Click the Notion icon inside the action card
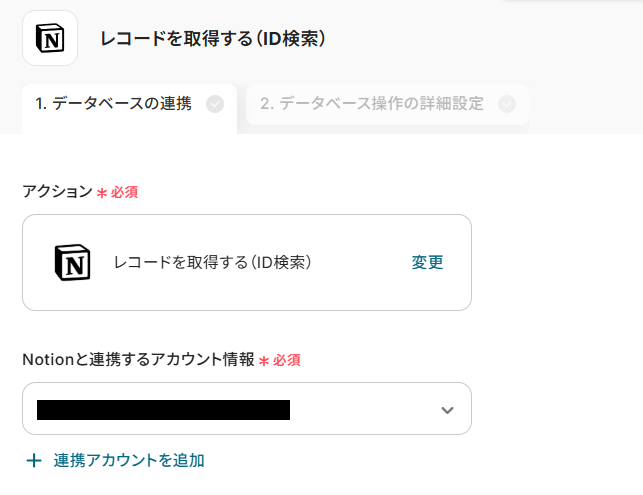643x495 pixels. click(72, 262)
